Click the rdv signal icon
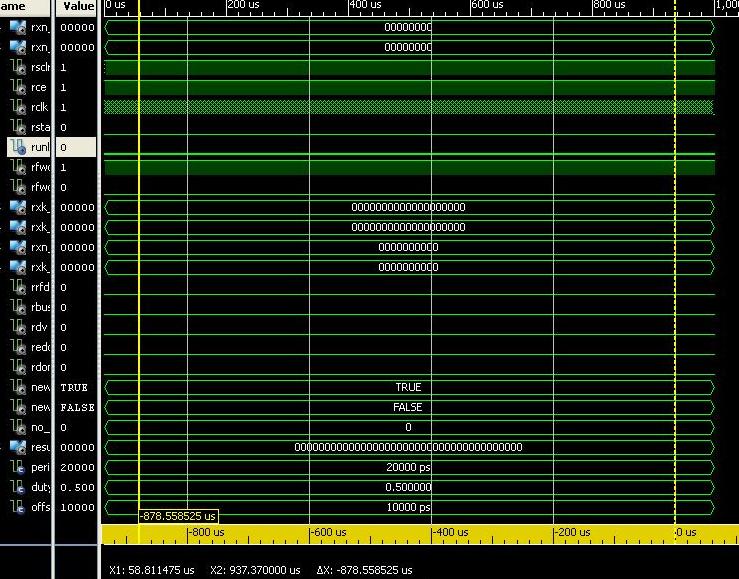Viewport: 739px width, 579px height. (x=17, y=327)
